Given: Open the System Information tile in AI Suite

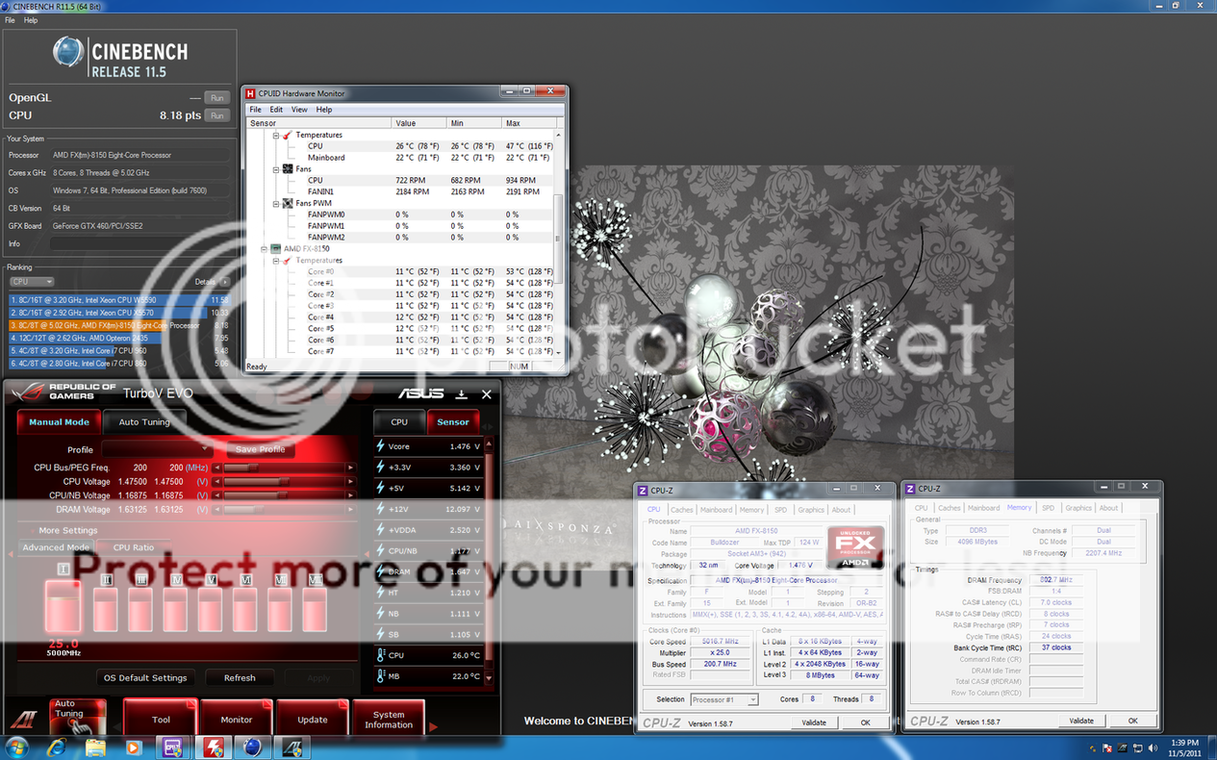Looking at the screenshot, I should click(x=388, y=718).
